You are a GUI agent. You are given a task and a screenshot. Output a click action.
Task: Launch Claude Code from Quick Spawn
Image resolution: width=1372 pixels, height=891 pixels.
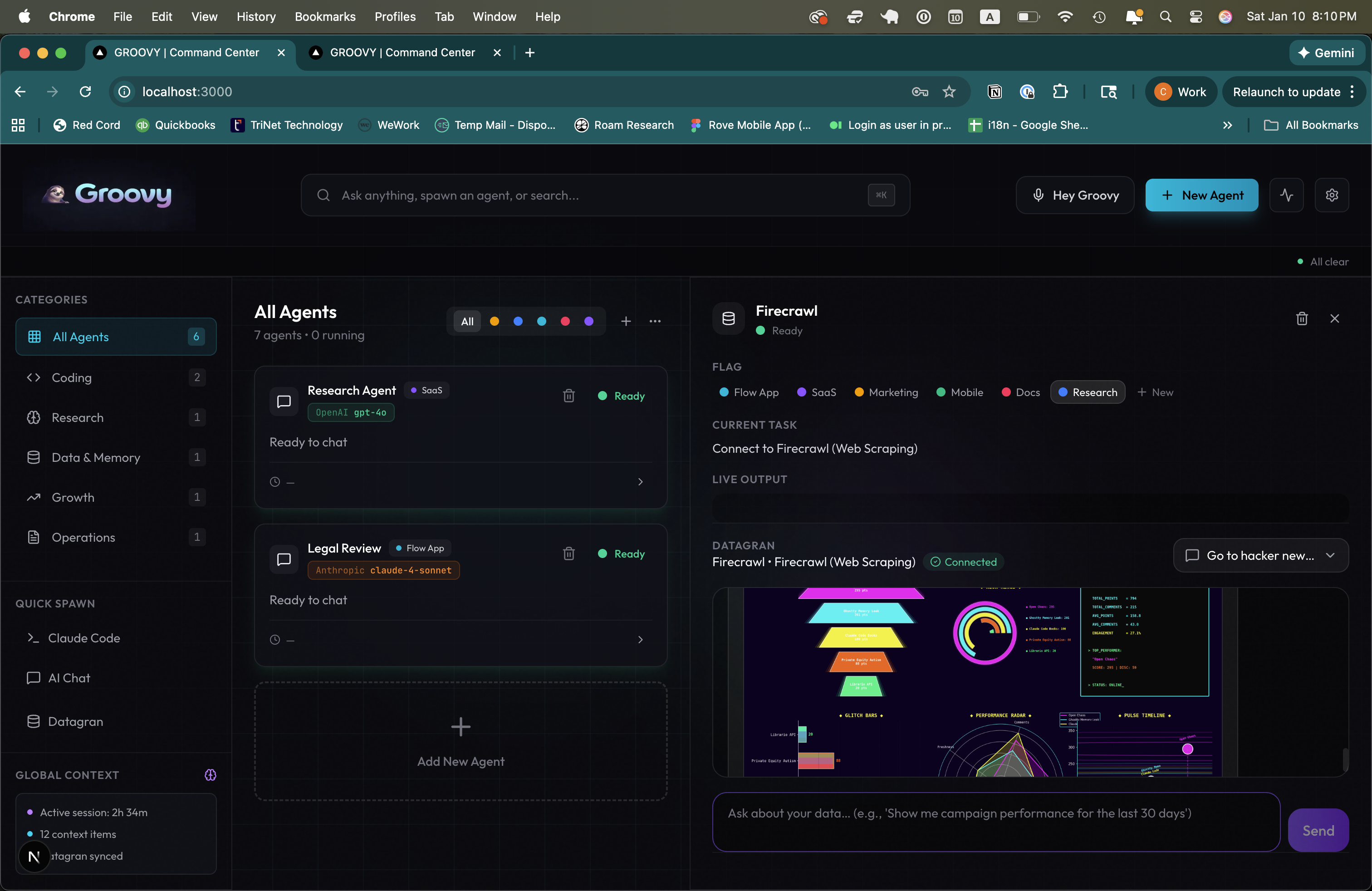click(84, 638)
